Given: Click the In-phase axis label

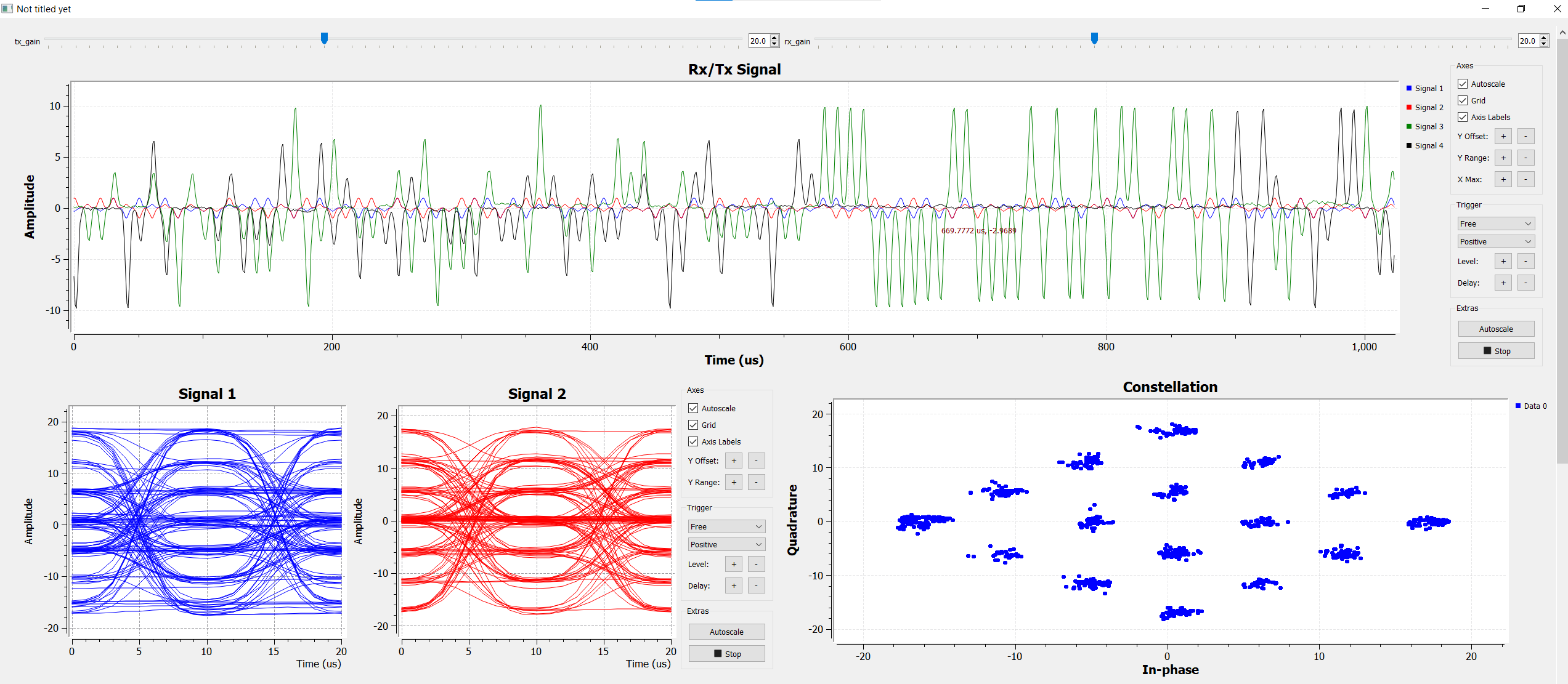Looking at the screenshot, I should tap(1170, 670).
